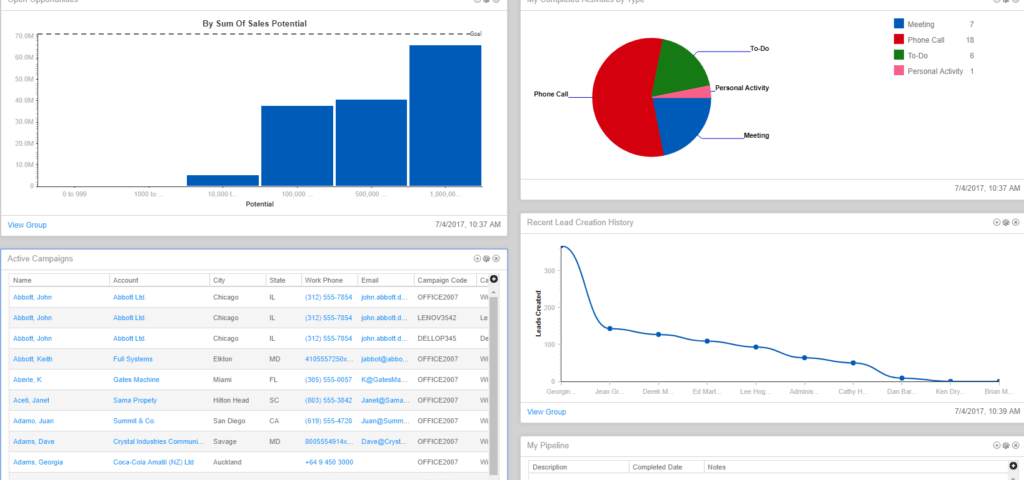Screen dimensions: 1024x480
Task: Click the Notes column header in My Pipeline
Action: (x=856, y=467)
